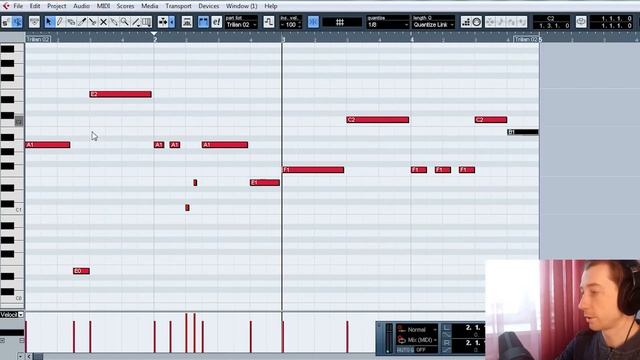Select the Glue tool
640x360 pixels.
pyautogui.click(x=114, y=22)
